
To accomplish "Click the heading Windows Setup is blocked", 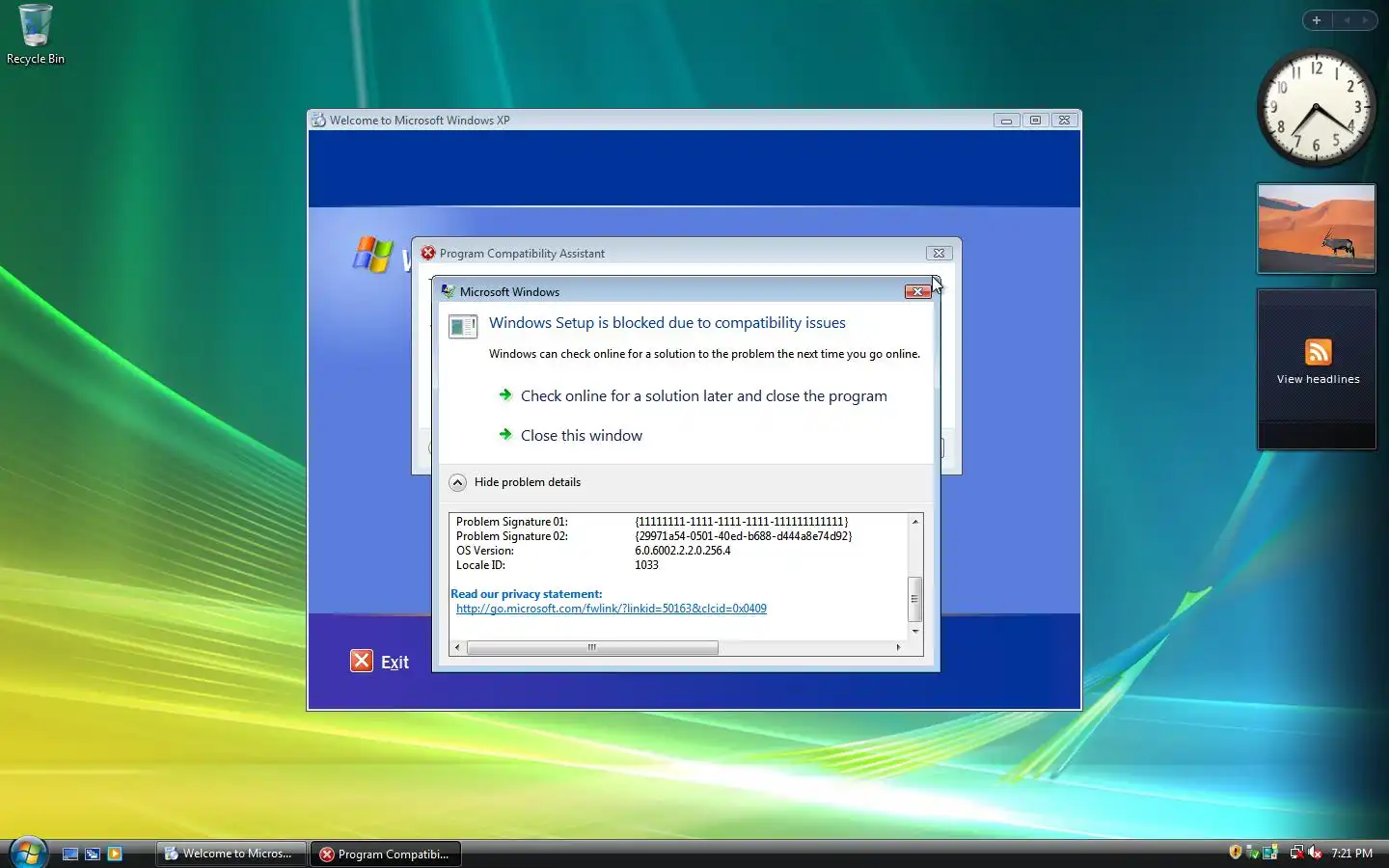I will click(x=667, y=323).
